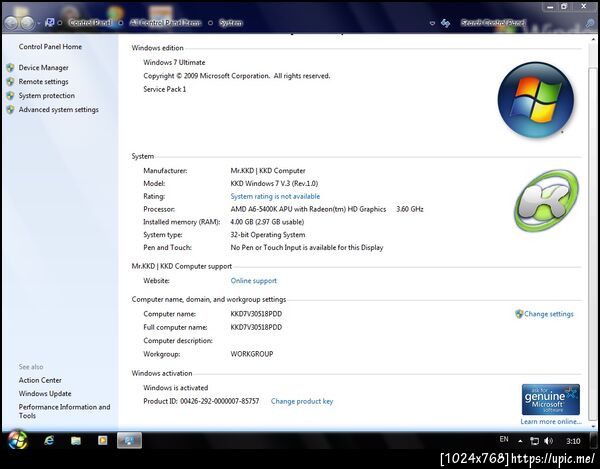Image resolution: width=600 pixels, height=469 pixels.
Task: Open the Windows Start menu
Action: (x=17, y=441)
